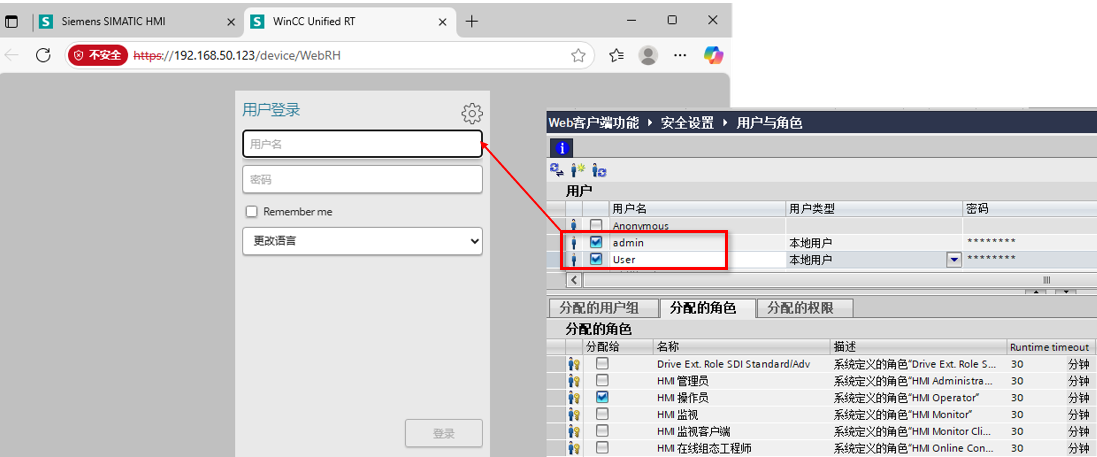Click the user icon in Anonymous row
The height and width of the screenshot is (457, 1097).
point(574,225)
